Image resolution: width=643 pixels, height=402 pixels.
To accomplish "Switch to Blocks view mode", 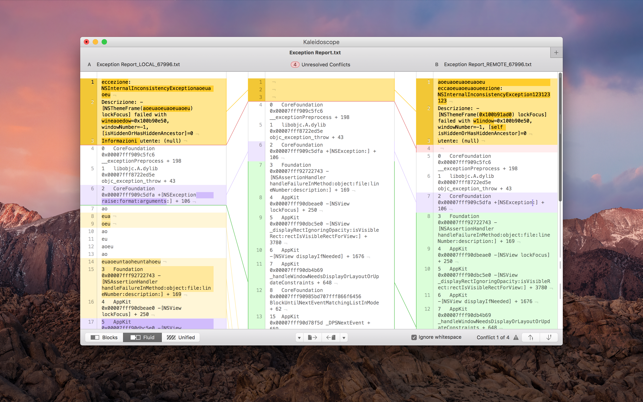I will pos(105,337).
